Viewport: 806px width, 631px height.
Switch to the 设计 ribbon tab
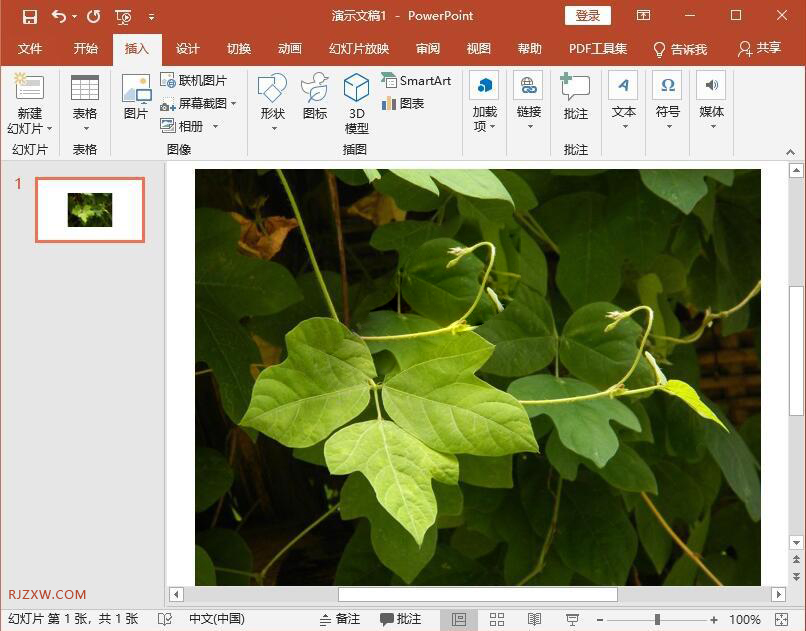pyautogui.click(x=187, y=47)
